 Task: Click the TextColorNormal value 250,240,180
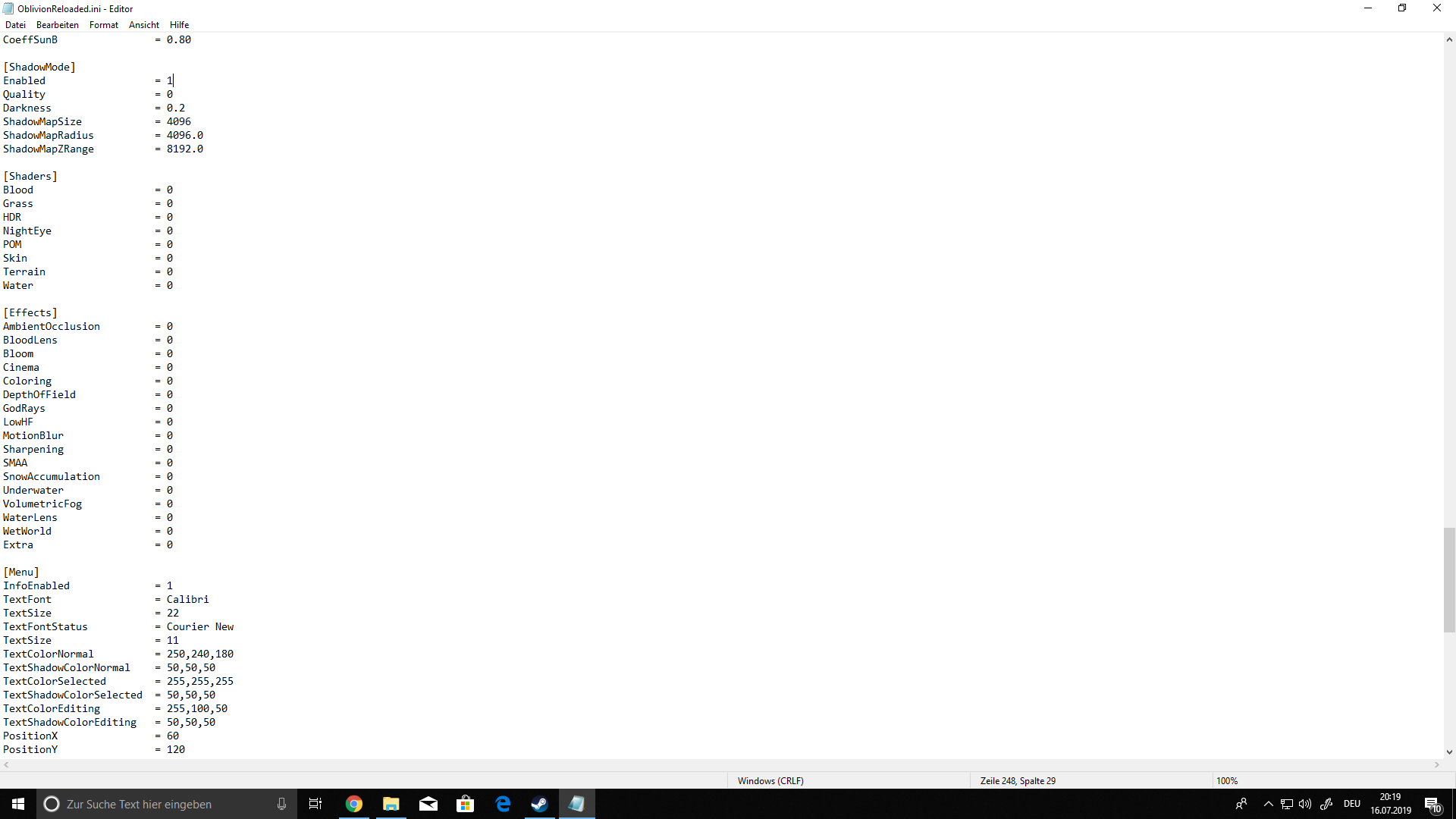coord(200,654)
